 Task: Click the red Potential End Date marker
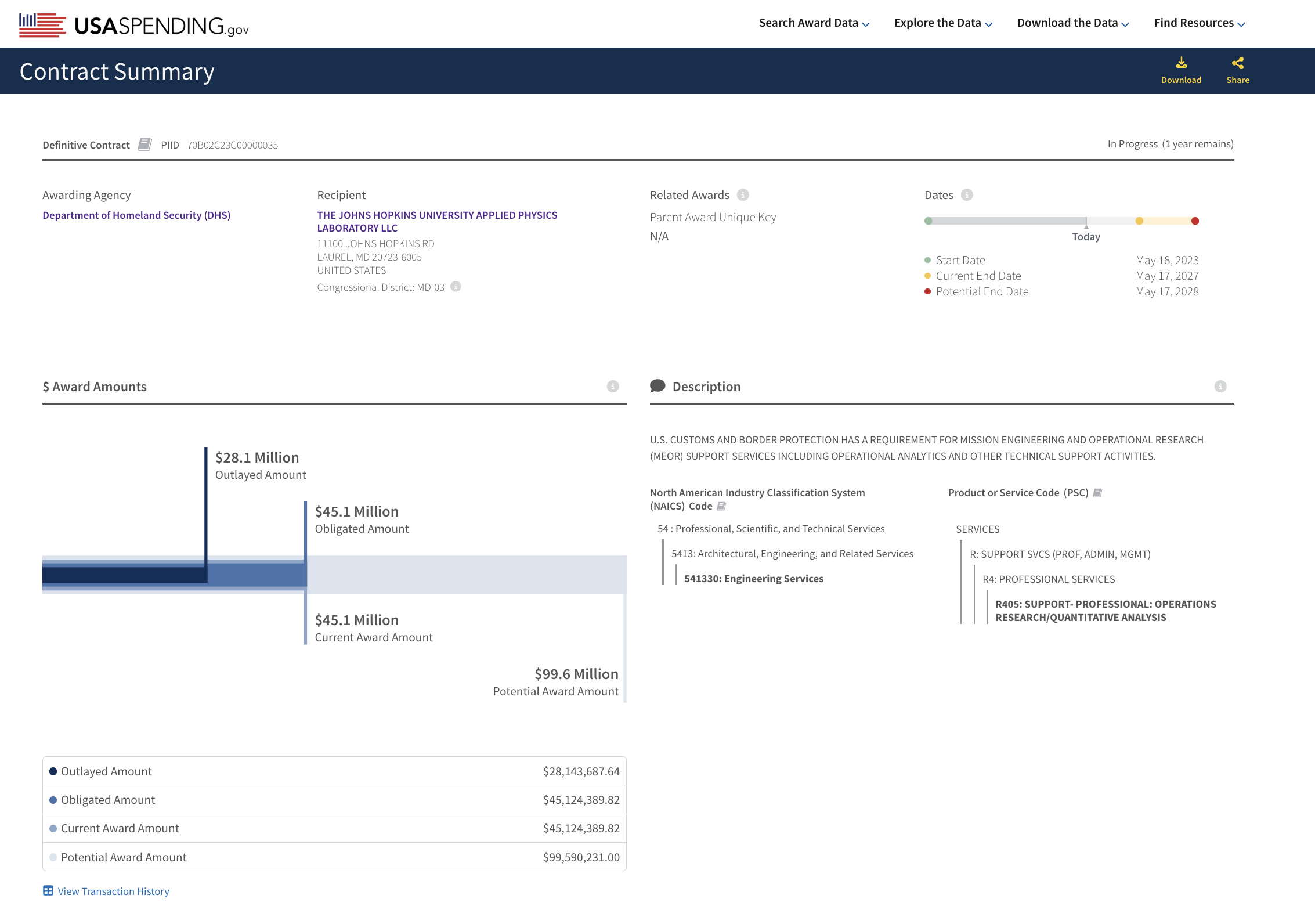pos(1195,221)
